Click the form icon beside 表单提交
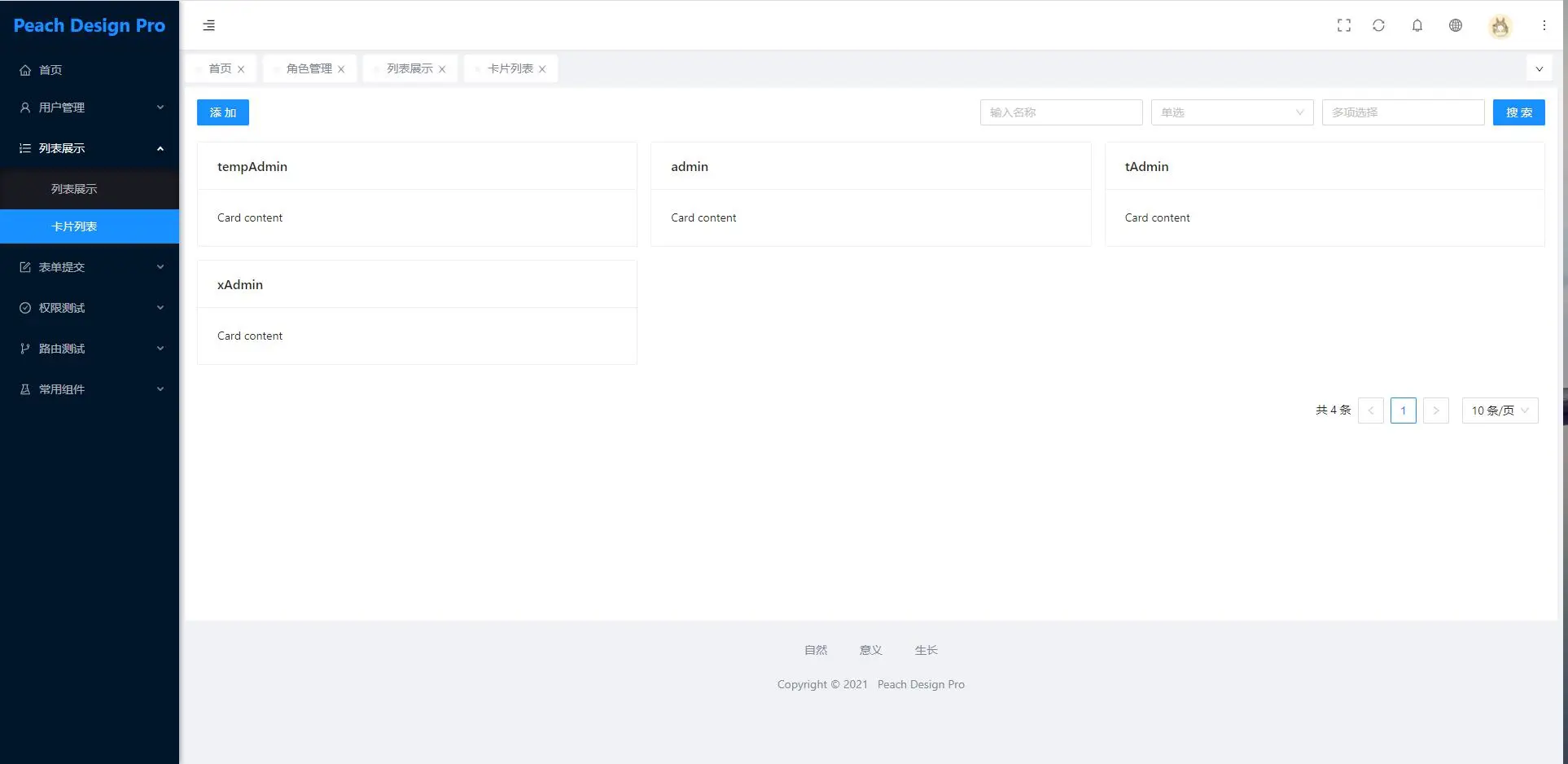This screenshot has height=764, width=1568. coord(25,267)
